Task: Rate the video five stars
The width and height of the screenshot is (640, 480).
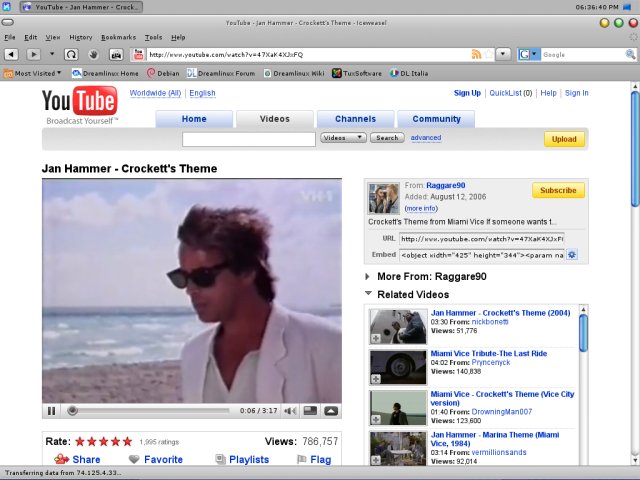Action: pos(127,441)
